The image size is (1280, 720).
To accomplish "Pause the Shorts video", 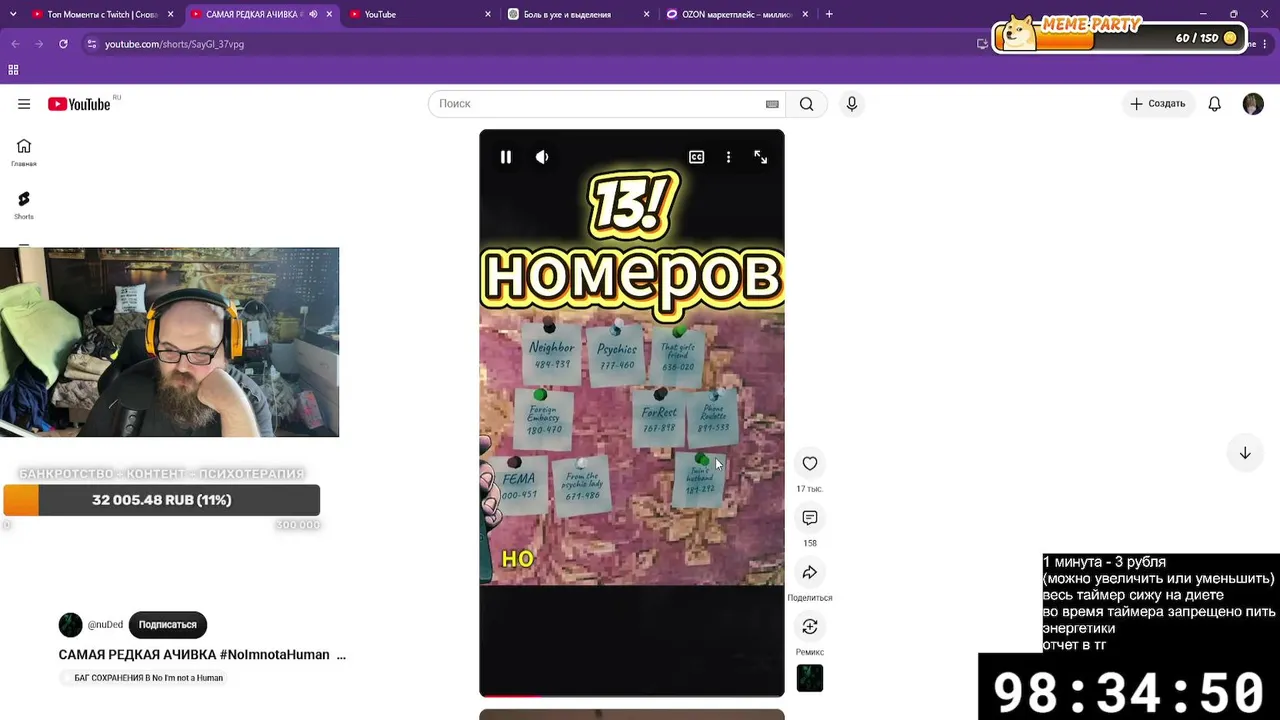I will click(506, 157).
